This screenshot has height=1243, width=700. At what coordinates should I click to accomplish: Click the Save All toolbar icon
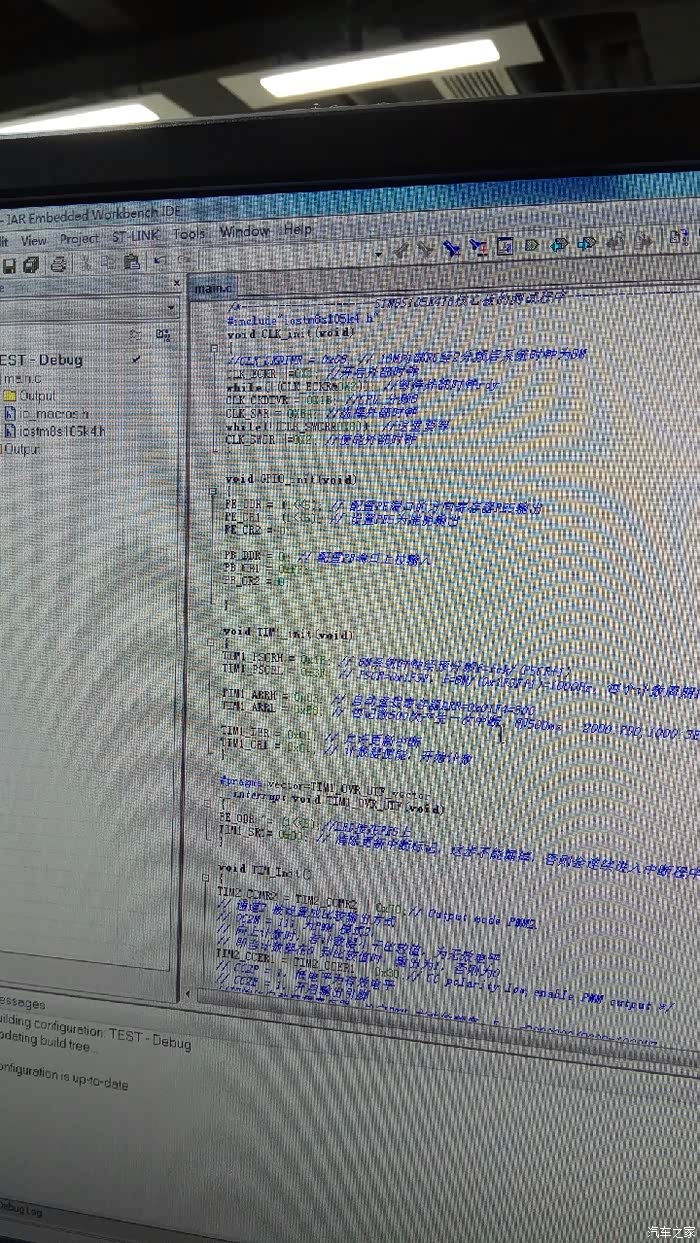(x=32, y=265)
